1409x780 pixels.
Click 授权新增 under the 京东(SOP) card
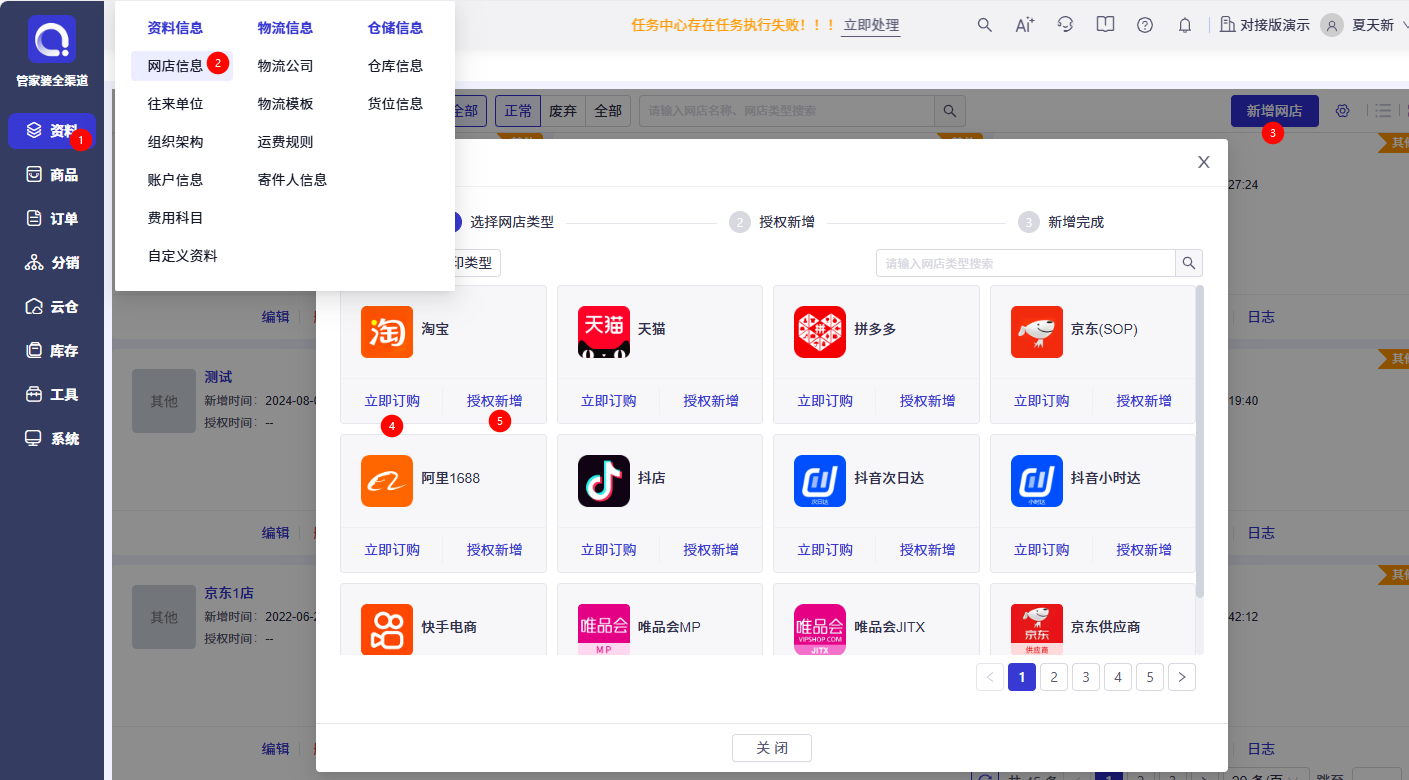(1144, 401)
